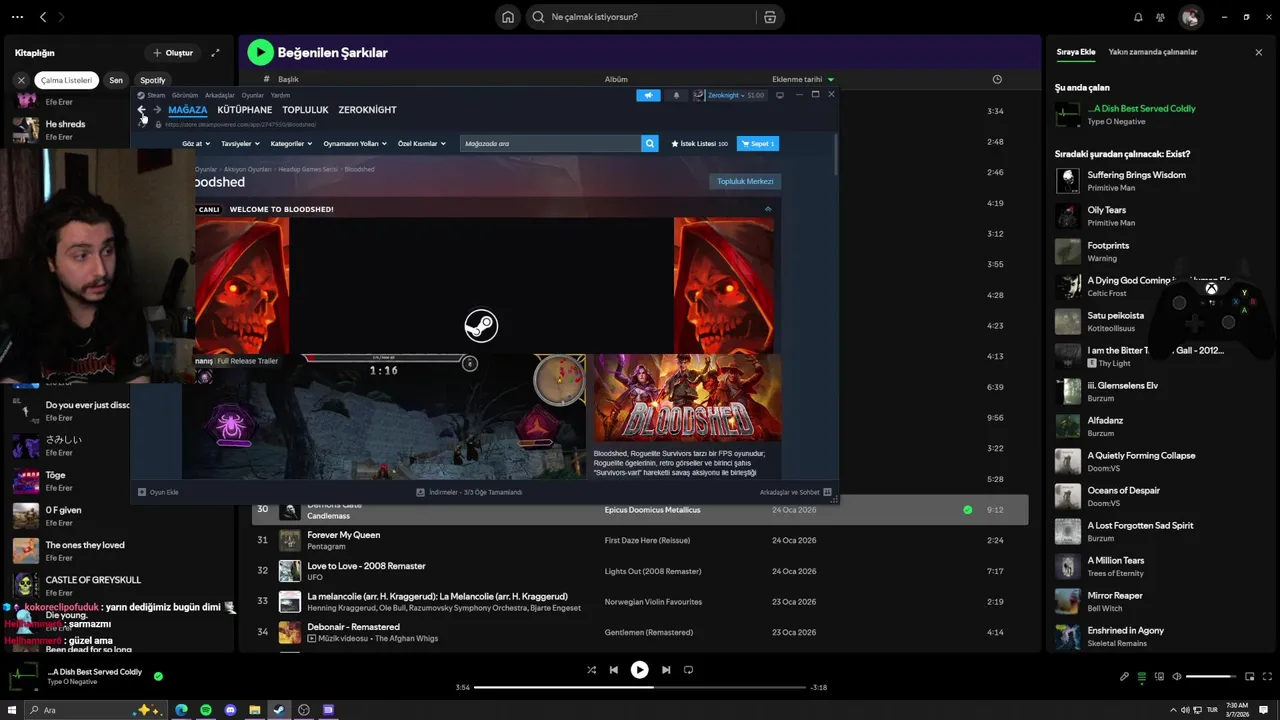This screenshot has width=1280, height=720.
Task: Clear library filter with X chip
Action: point(21,80)
